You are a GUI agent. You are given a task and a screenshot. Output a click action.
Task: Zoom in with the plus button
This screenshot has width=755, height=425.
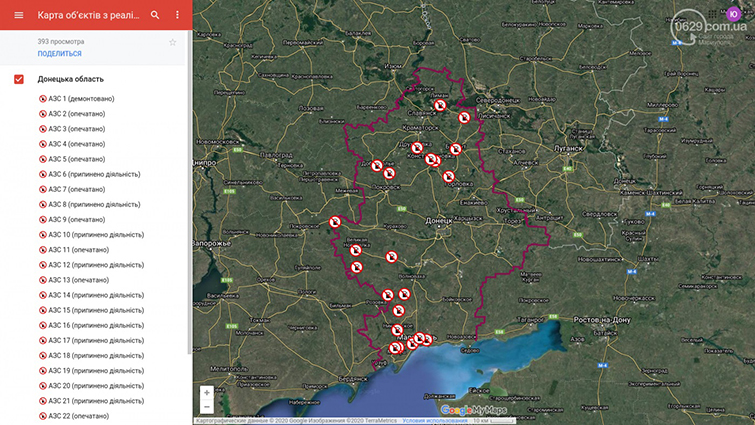(207, 393)
